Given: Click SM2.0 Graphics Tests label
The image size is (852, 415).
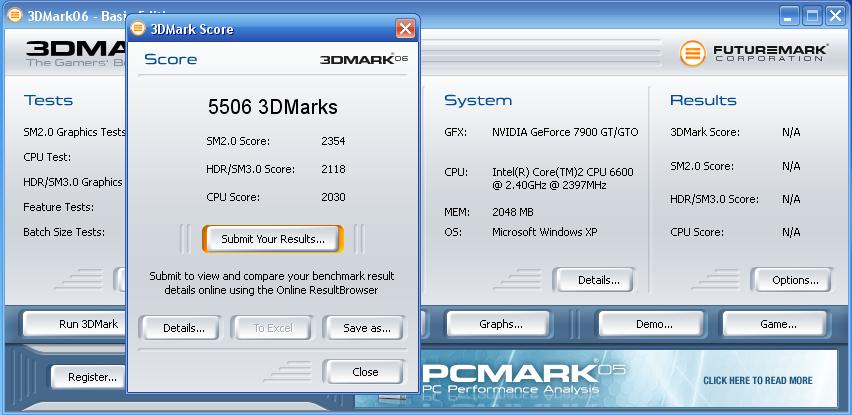Looking at the screenshot, I should point(74,132).
